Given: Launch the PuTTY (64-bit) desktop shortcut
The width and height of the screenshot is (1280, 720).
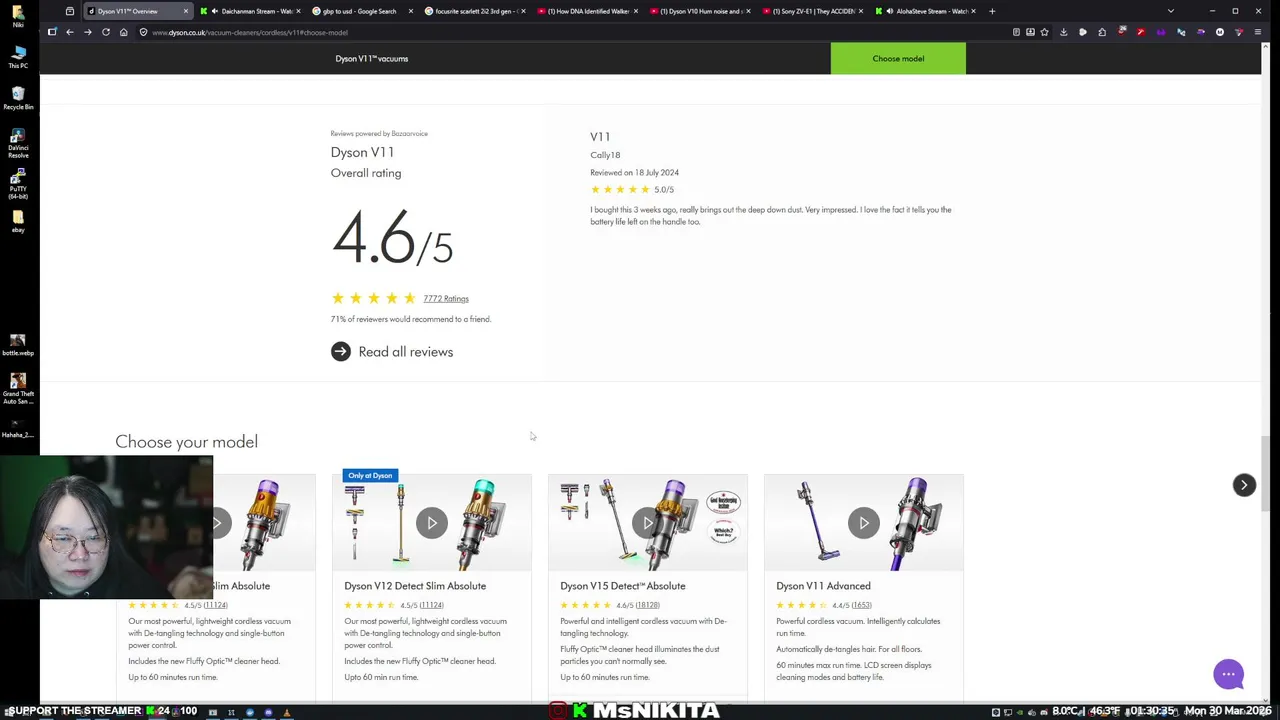Looking at the screenshot, I should click(18, 183).
